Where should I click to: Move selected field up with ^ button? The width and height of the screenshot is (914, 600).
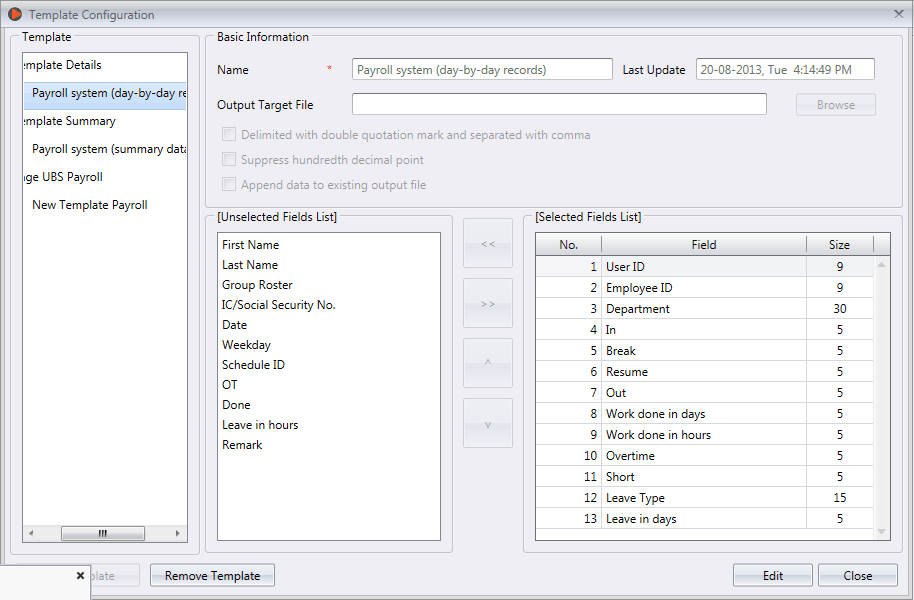point(487,363)
